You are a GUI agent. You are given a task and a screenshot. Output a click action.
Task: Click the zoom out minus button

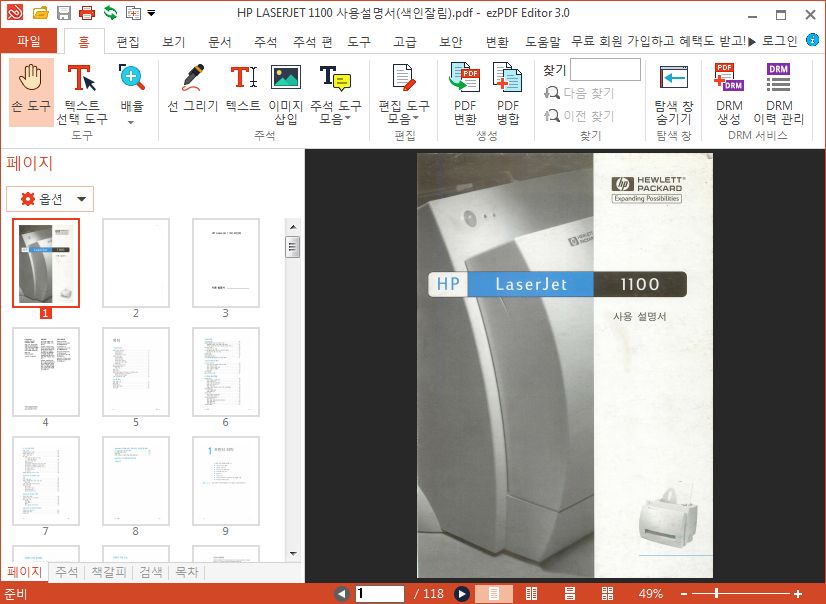pos(684,594)
